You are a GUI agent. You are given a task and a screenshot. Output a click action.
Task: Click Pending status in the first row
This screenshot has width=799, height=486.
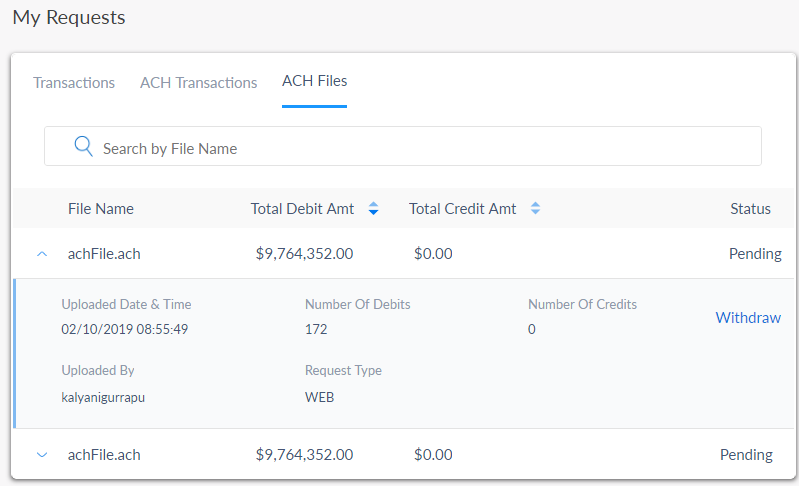click(x=755, y=254)
